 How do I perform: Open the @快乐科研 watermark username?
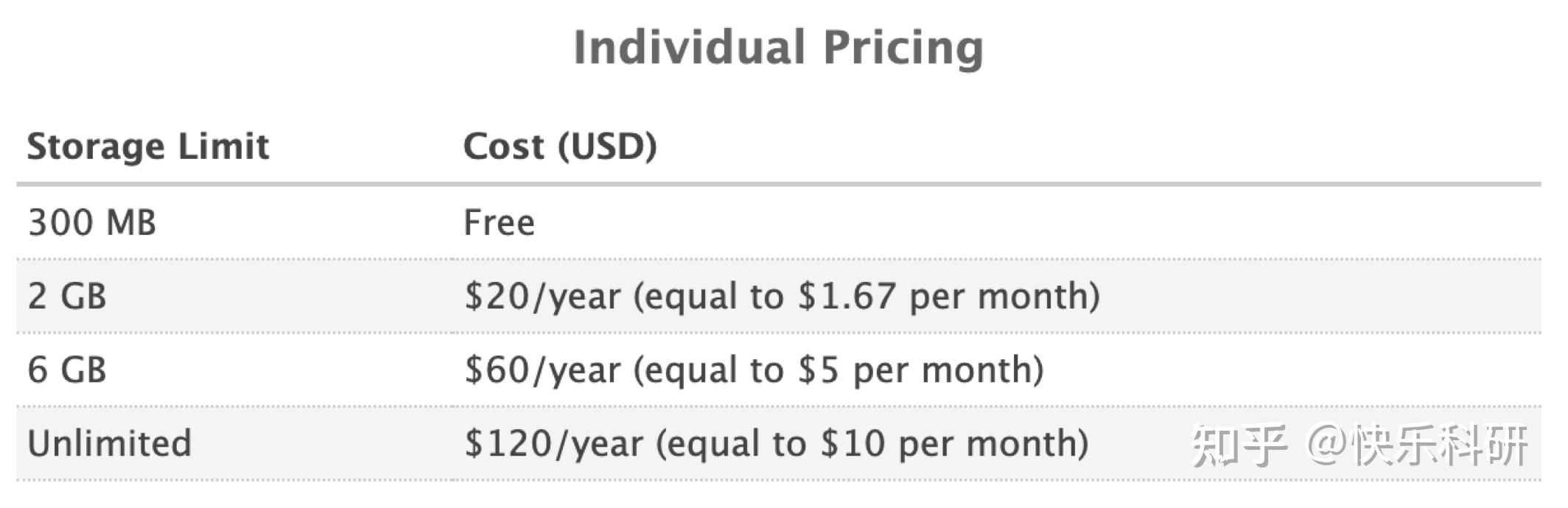[1418, 445]
